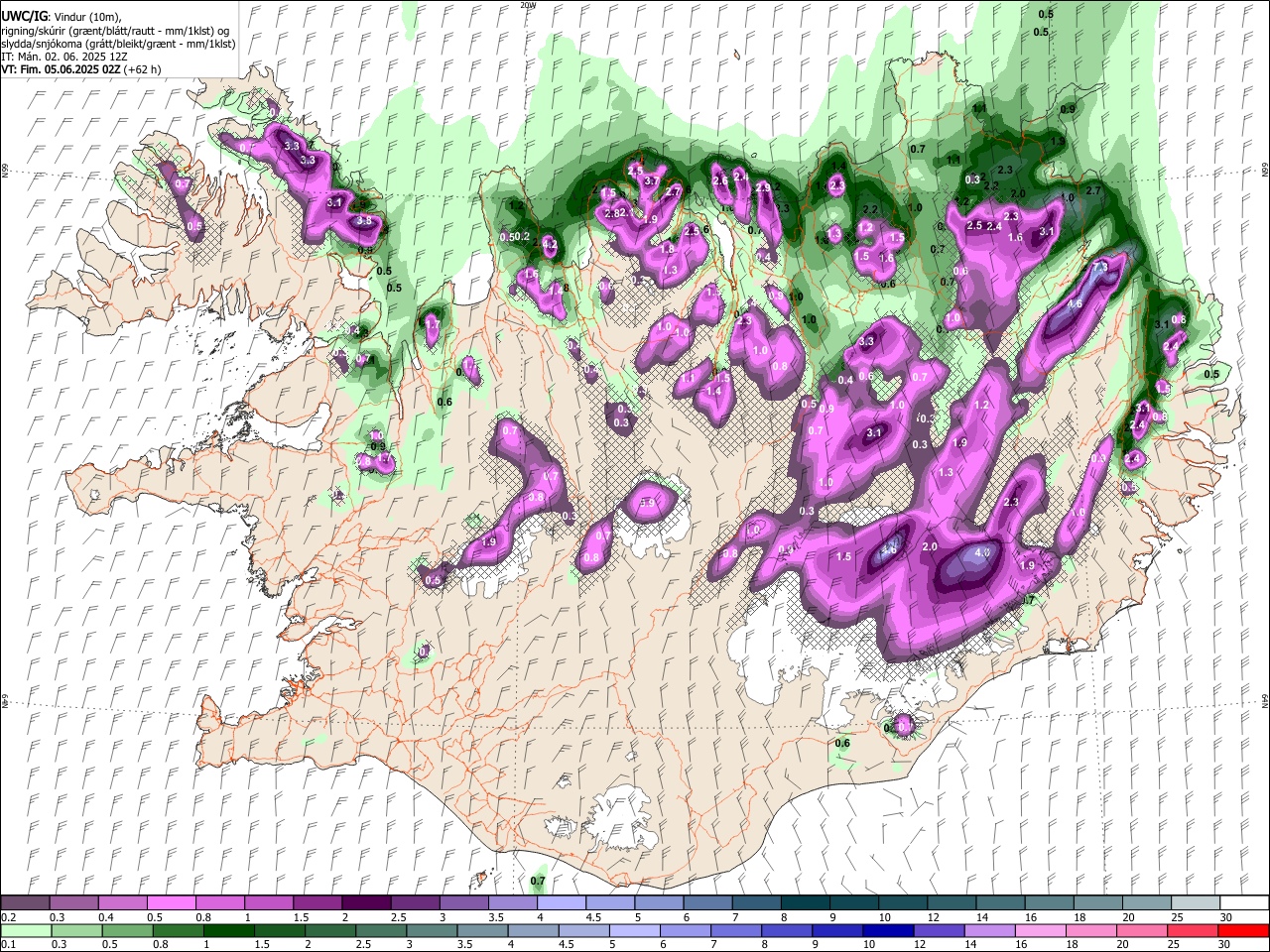This screenshot has width=1270, height=952.
Task: Click the '12' label in the rain legend row
Action: pos(919,945)
